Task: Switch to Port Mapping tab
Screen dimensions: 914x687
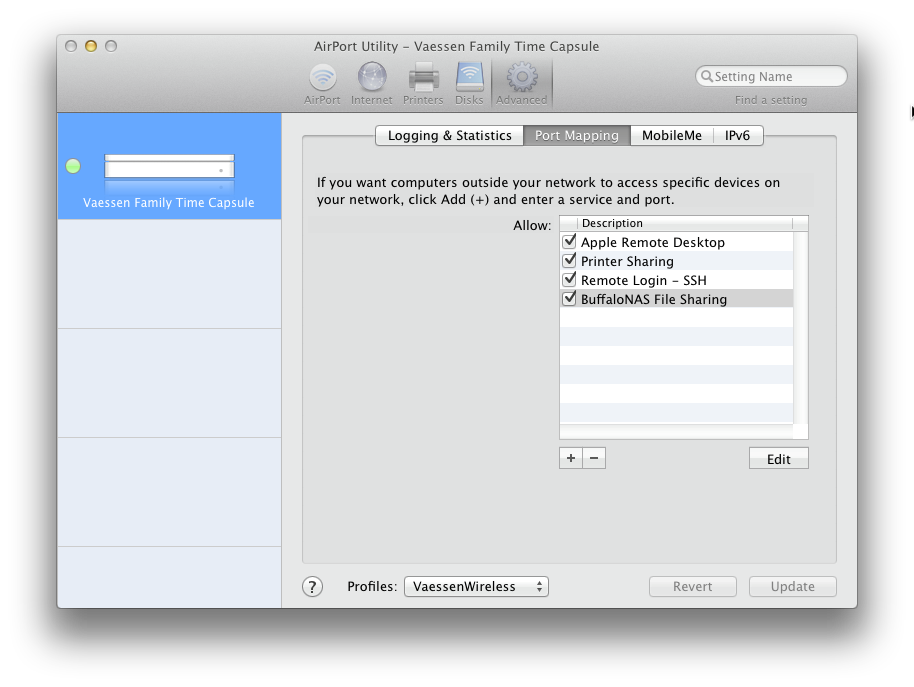Action: pyautogui.click(x=576, y=135)
